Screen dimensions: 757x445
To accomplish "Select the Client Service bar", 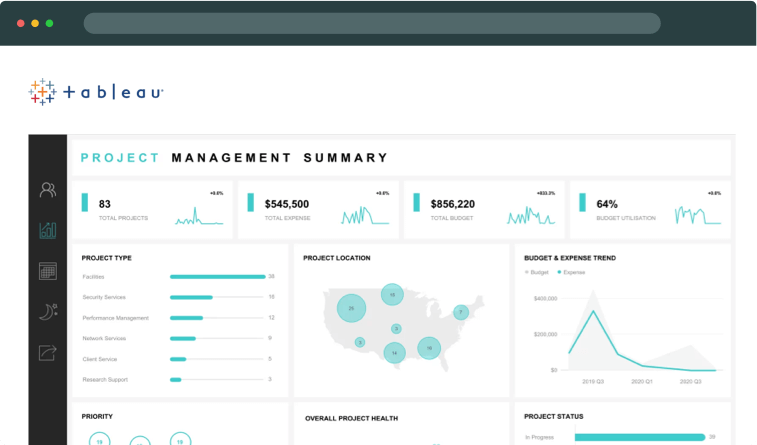I will (x=178, y=359).
